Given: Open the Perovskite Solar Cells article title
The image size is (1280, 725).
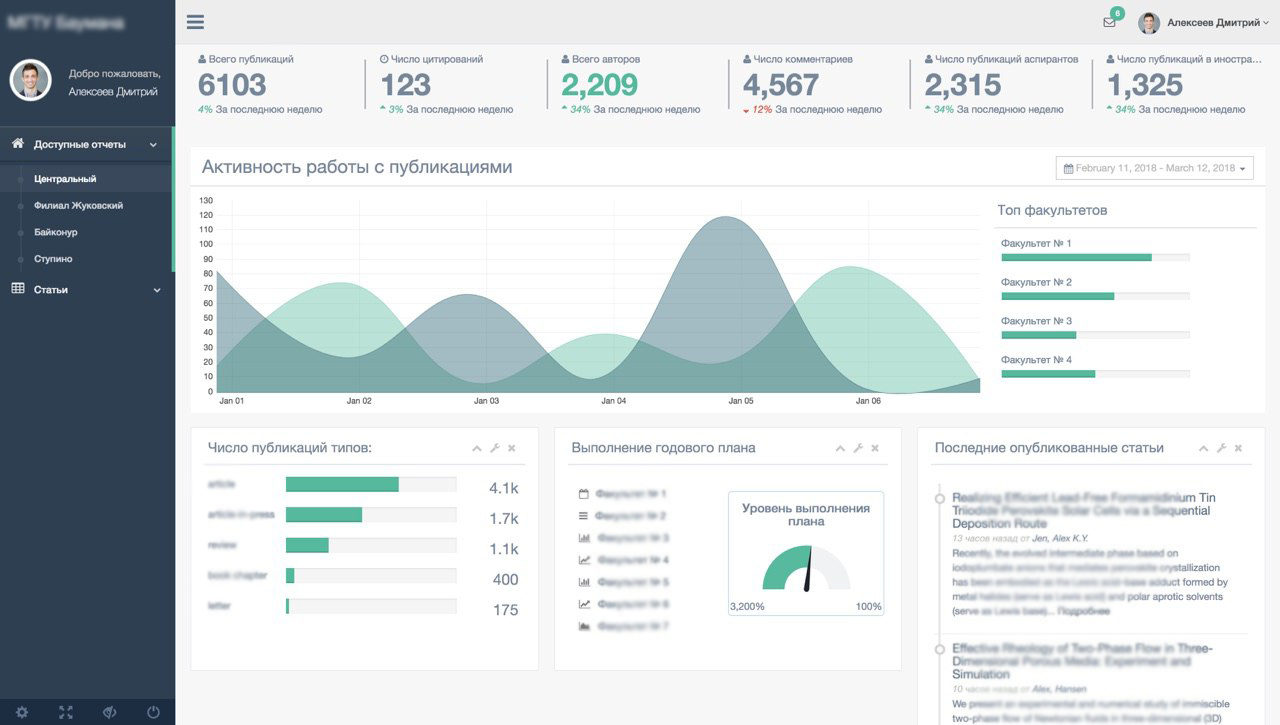Looking at the screenshot, I should click(1084, 510).
